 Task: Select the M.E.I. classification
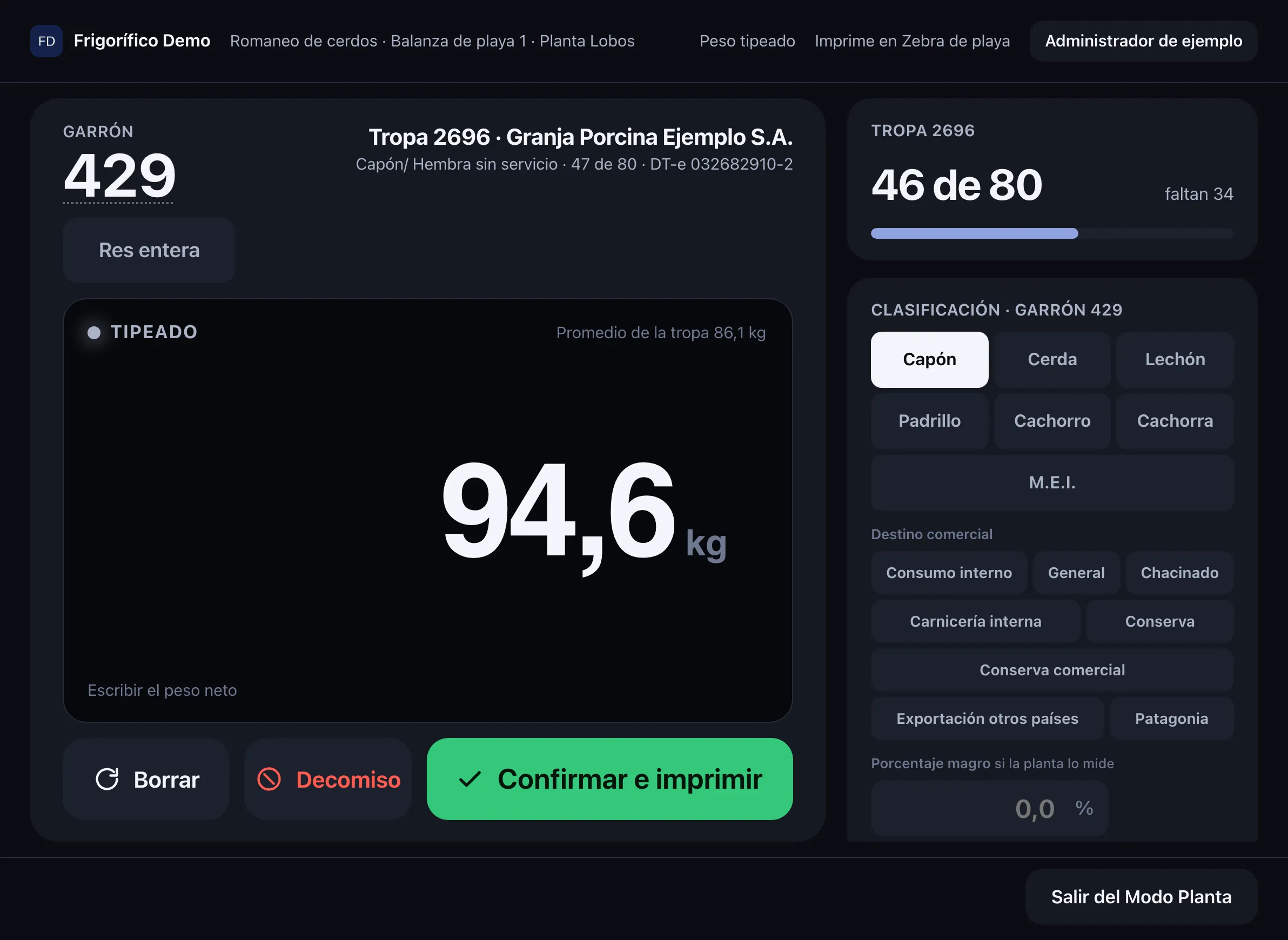[x=1052, y=482]
